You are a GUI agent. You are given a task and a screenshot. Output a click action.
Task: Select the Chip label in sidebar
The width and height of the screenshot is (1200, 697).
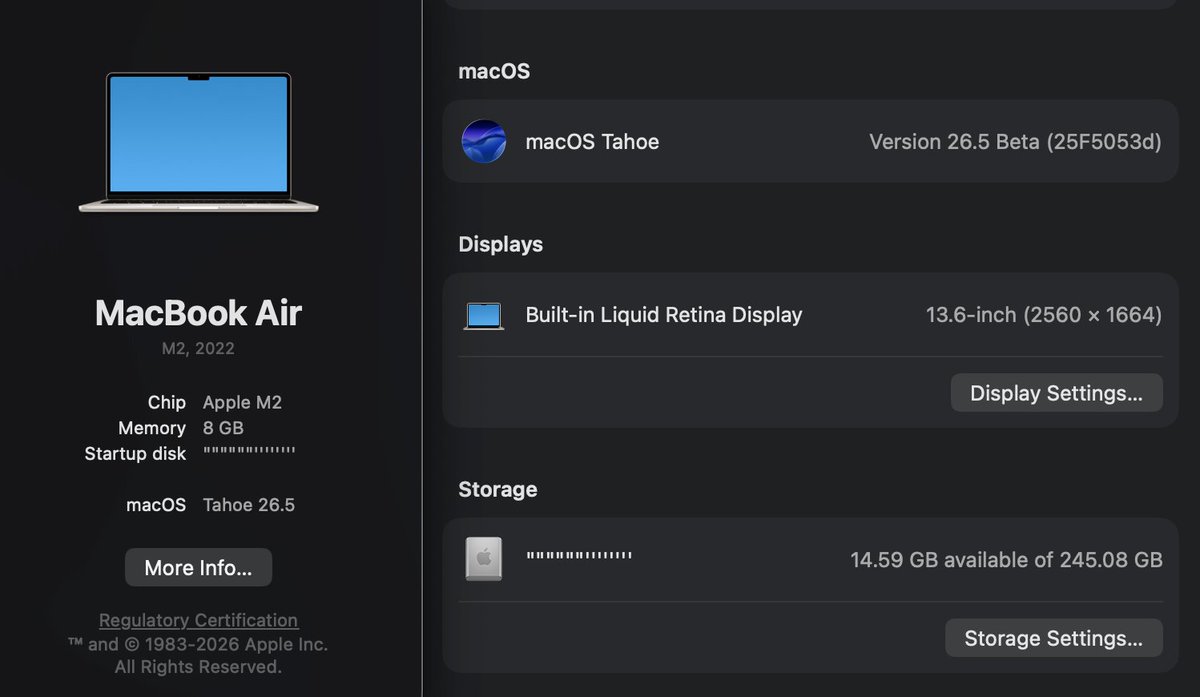pos(167,402)
